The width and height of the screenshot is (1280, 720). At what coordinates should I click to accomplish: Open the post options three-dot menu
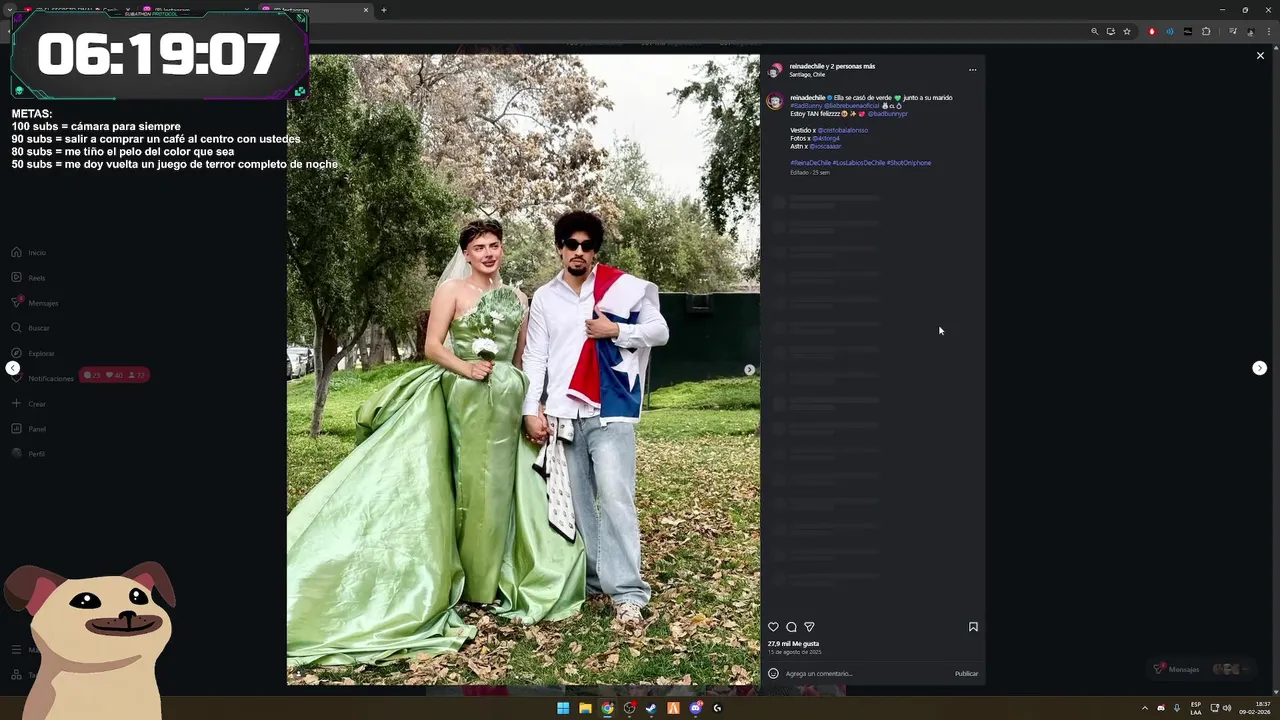click(972, 70)
